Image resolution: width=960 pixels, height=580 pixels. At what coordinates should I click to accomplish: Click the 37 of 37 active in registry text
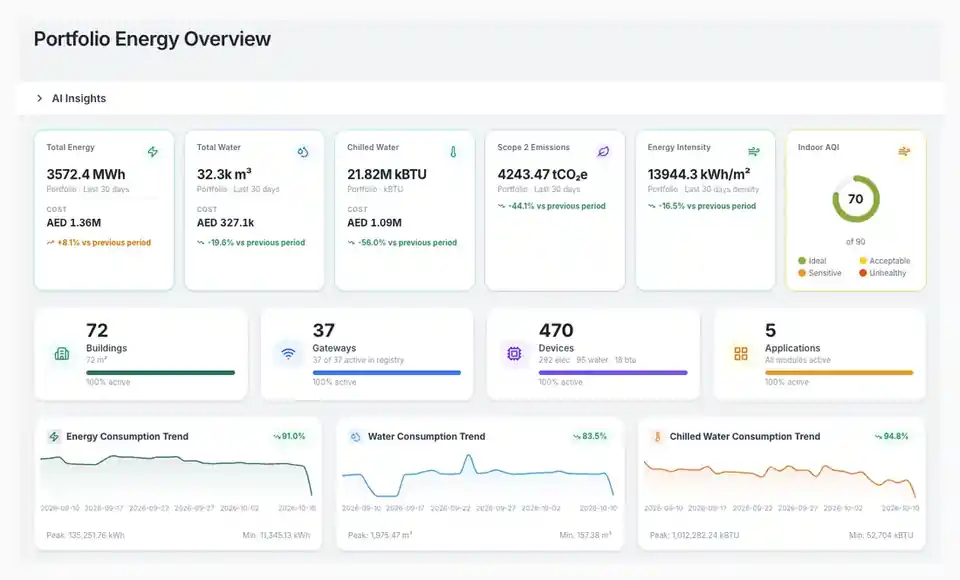coord(358,360)
